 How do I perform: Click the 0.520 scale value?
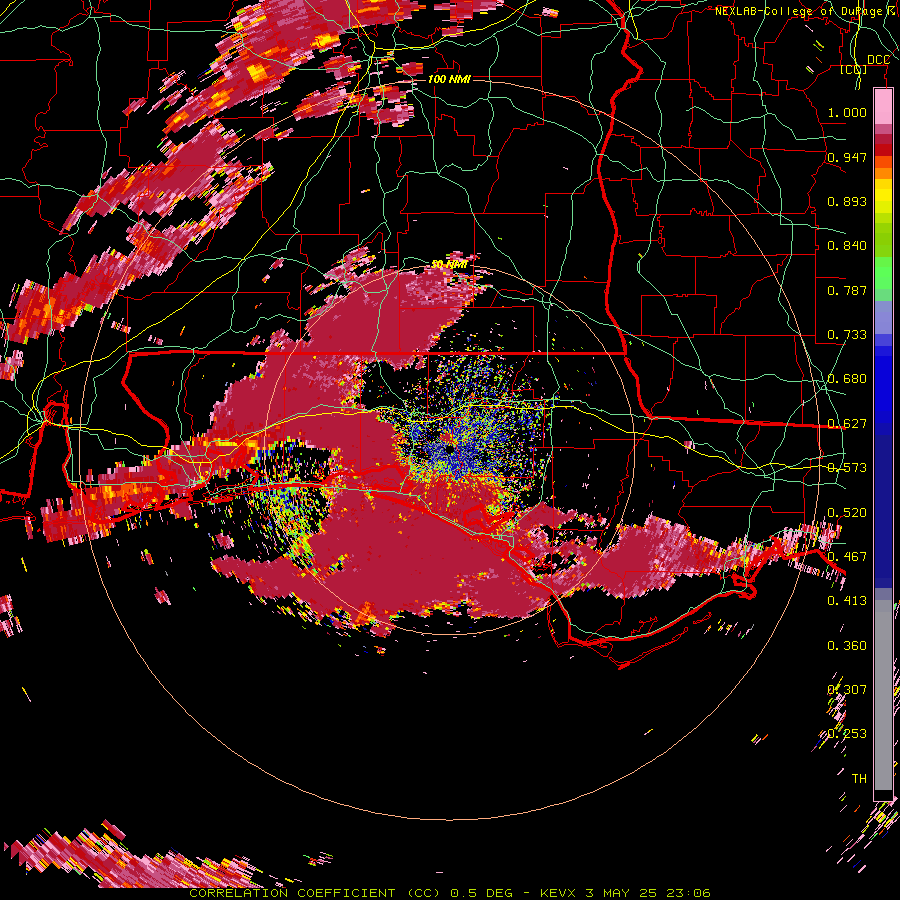pyautogui.click(x=847, y=513)
